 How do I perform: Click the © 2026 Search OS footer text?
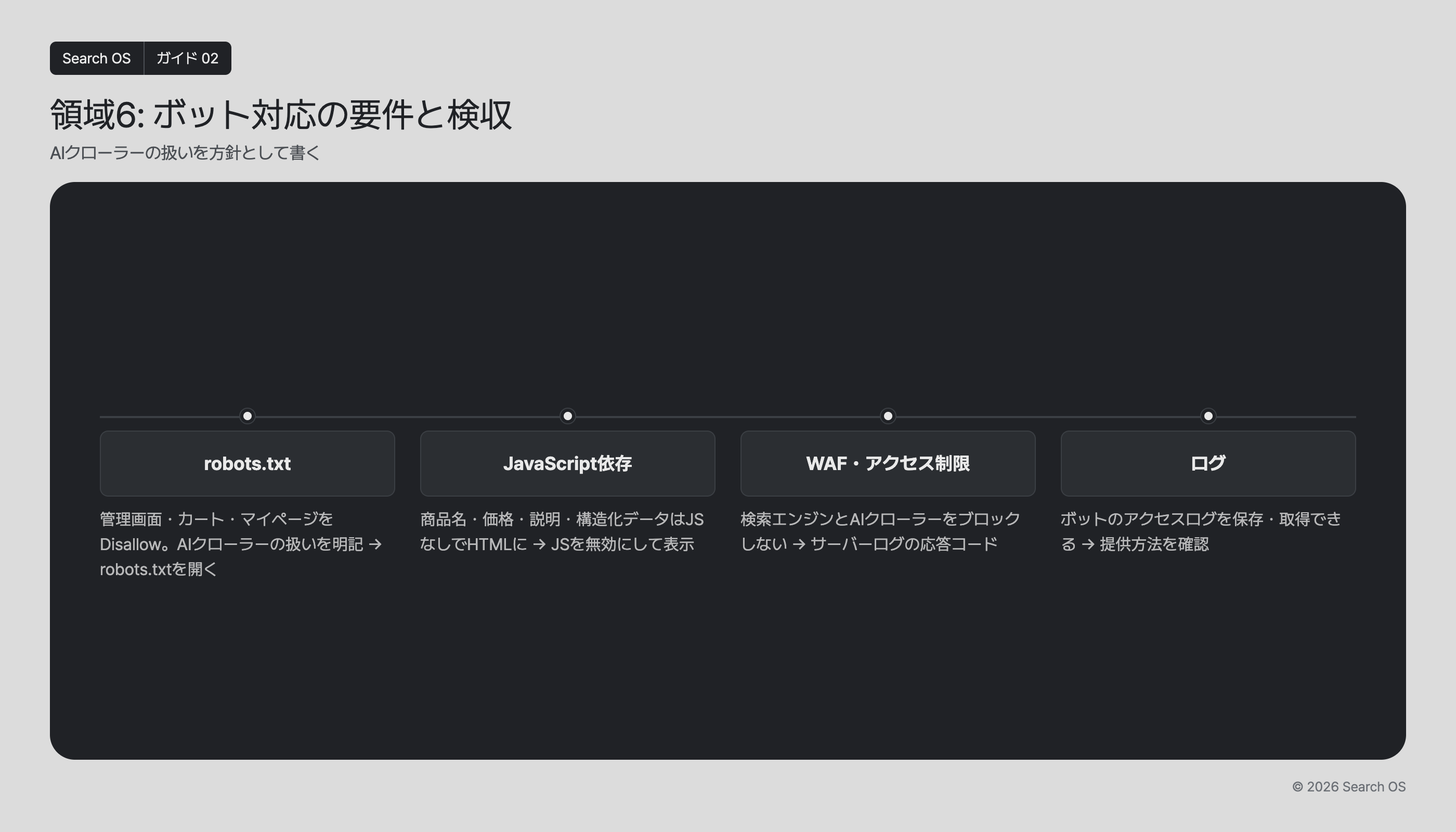(x=1348, y=787)
